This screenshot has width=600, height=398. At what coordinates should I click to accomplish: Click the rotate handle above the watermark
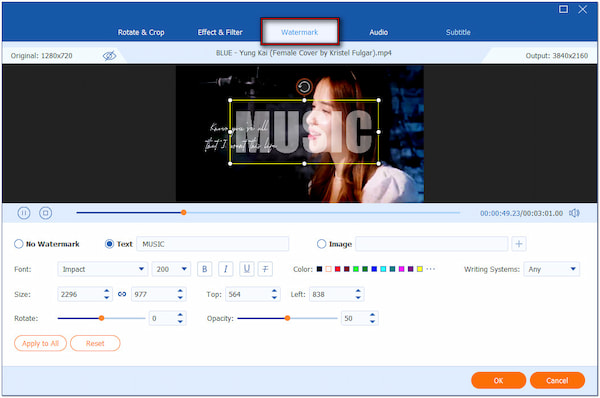[304, 87]
